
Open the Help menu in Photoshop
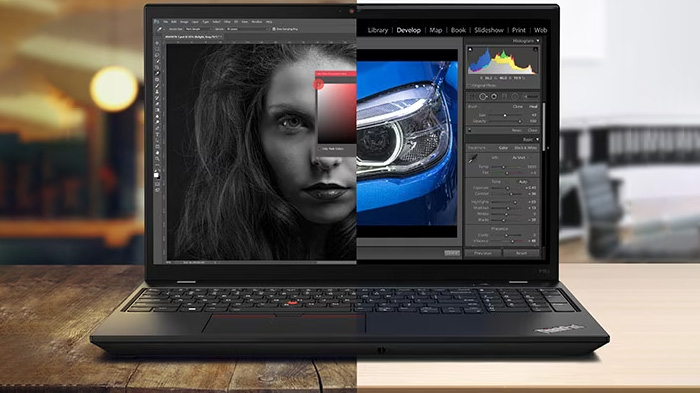coord(269,22)
